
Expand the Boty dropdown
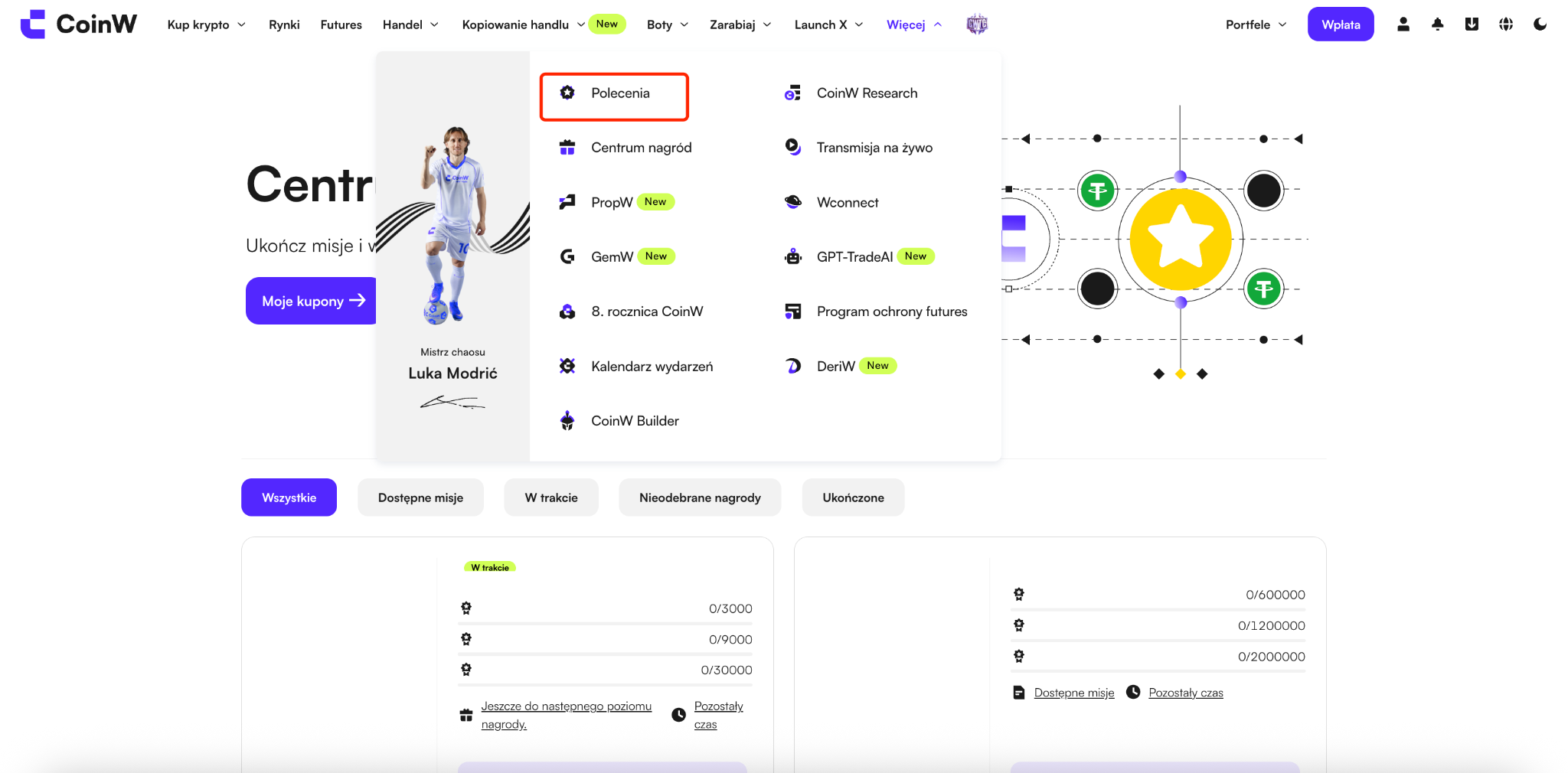point(668,24)
